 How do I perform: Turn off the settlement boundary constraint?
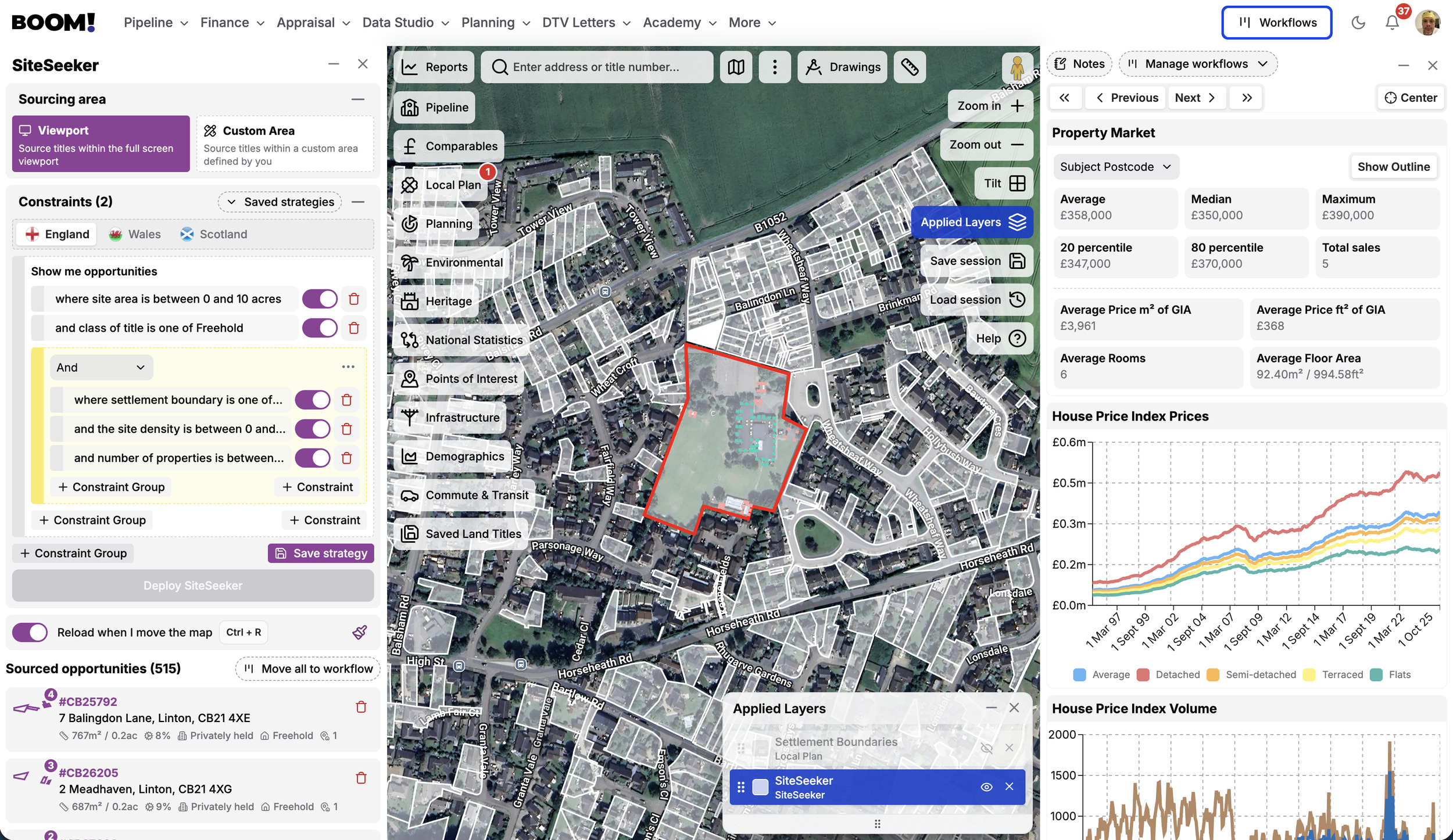point(313,400)
